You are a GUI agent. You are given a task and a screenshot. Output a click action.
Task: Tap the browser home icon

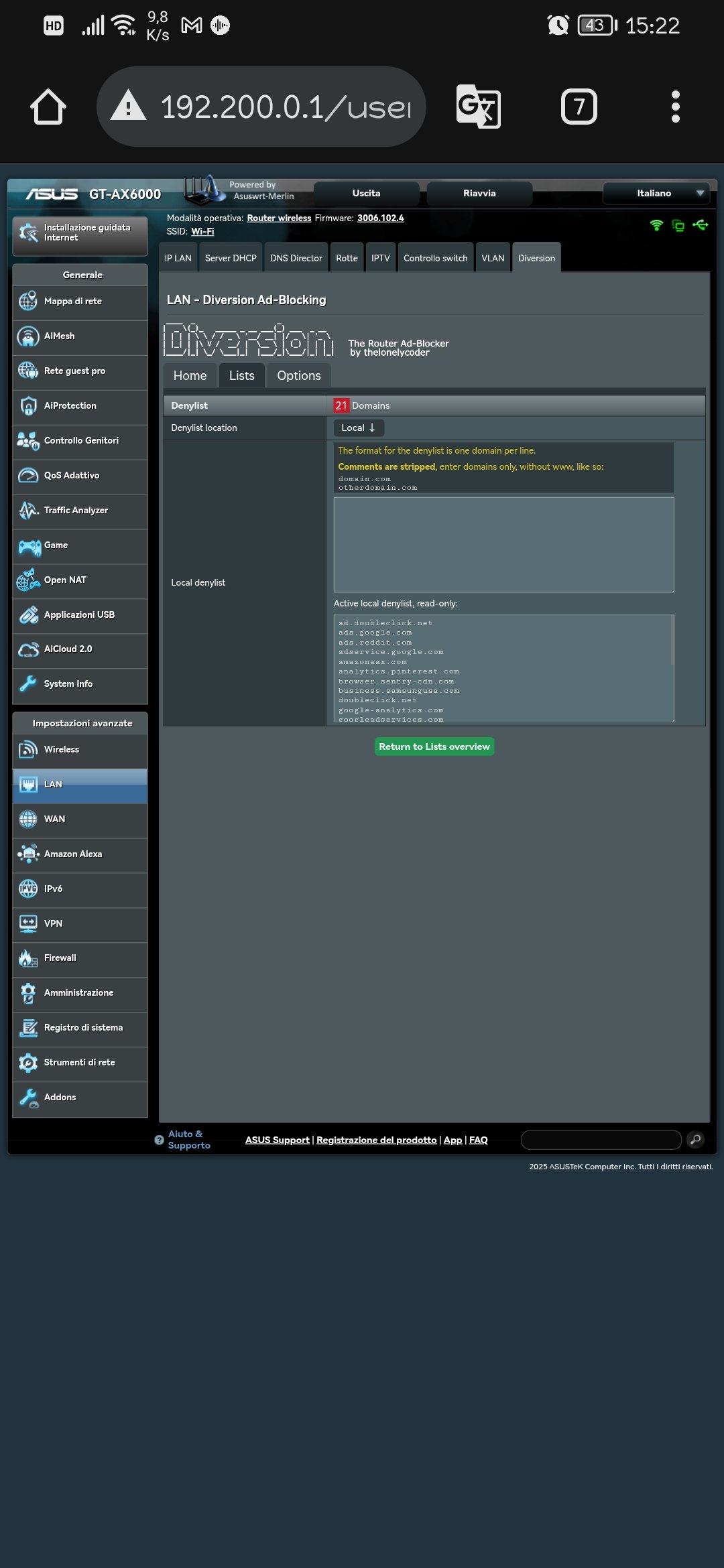[x=48, y=107]
